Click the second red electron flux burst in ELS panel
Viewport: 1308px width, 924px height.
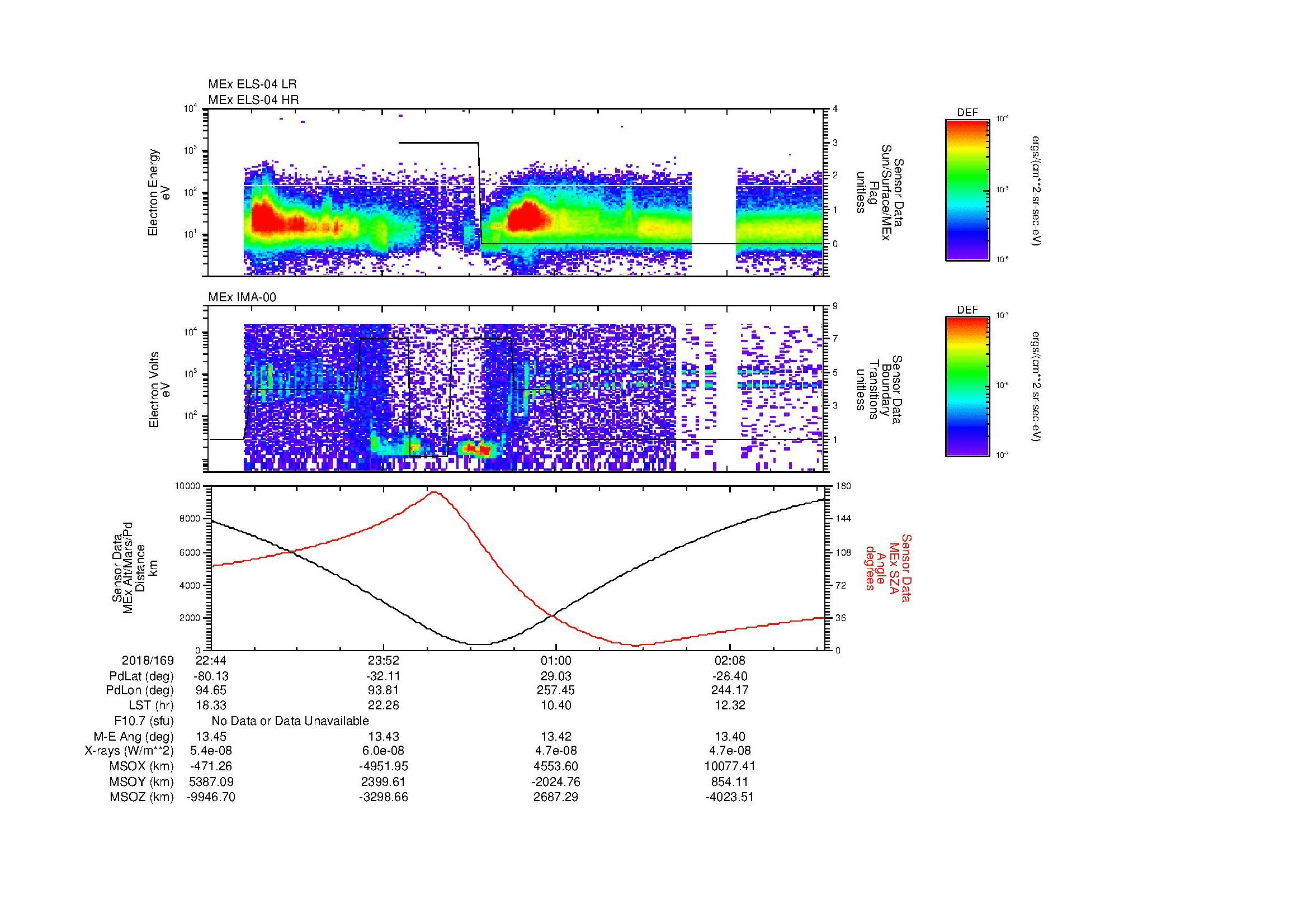[x=527, y=217]
